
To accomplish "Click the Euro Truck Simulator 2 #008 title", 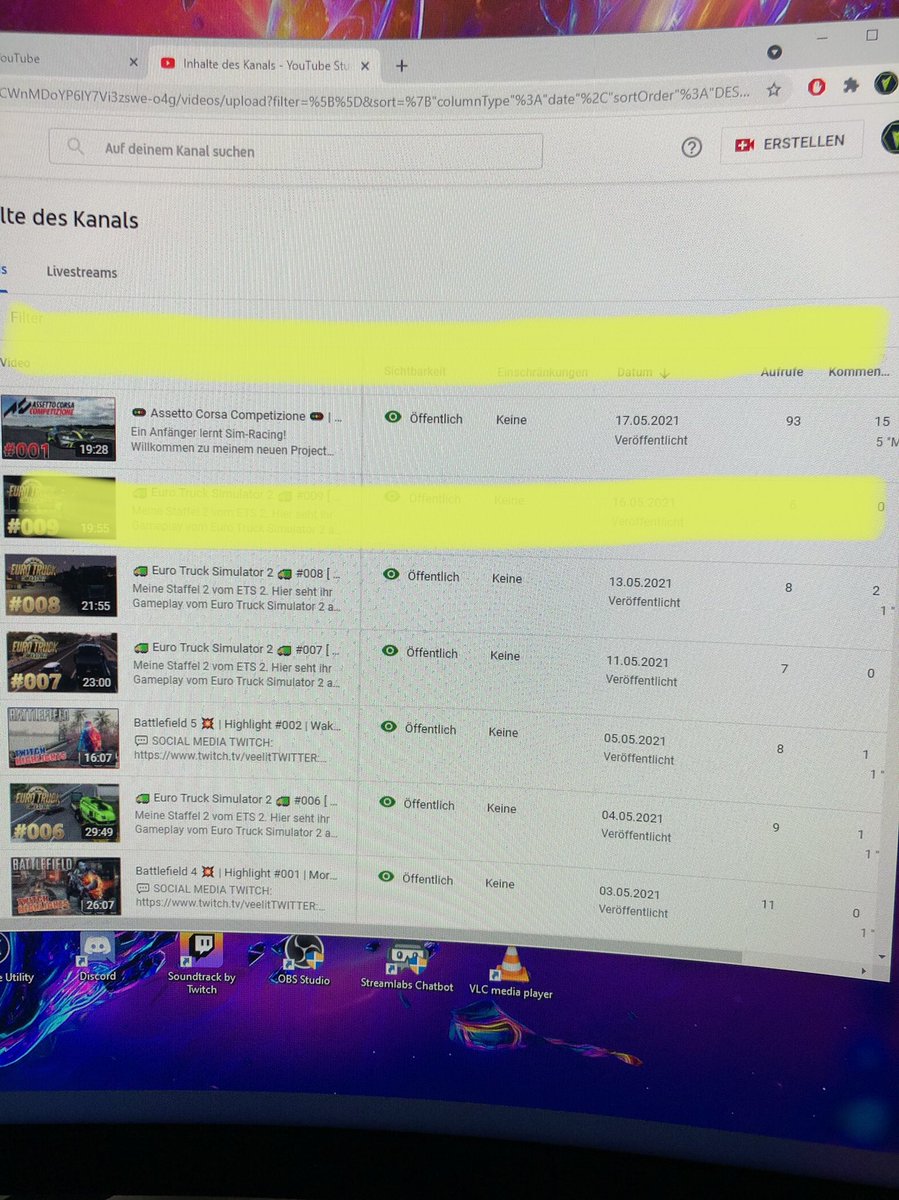I will (236, 573).
